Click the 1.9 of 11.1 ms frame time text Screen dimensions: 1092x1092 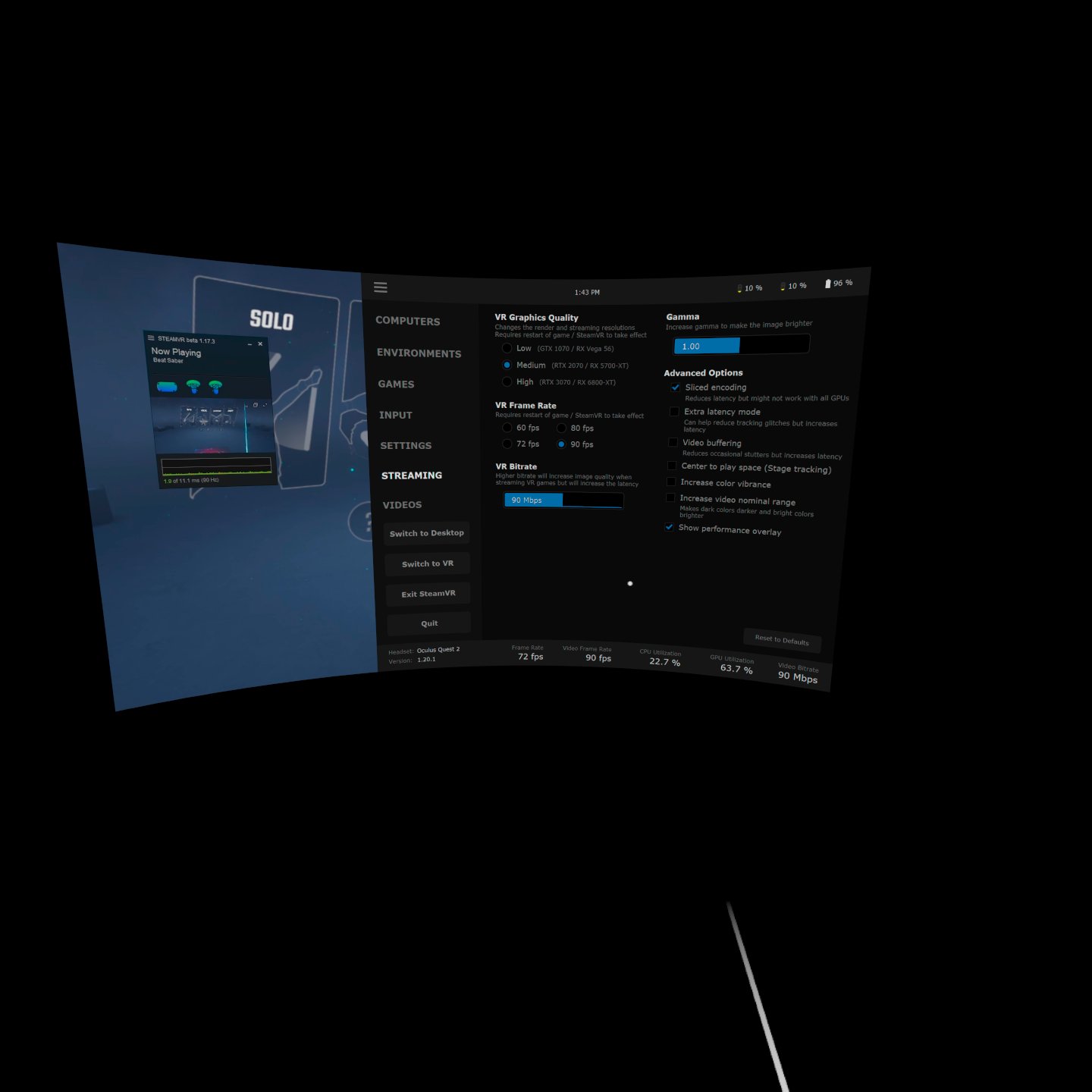(x=191, y=481)
